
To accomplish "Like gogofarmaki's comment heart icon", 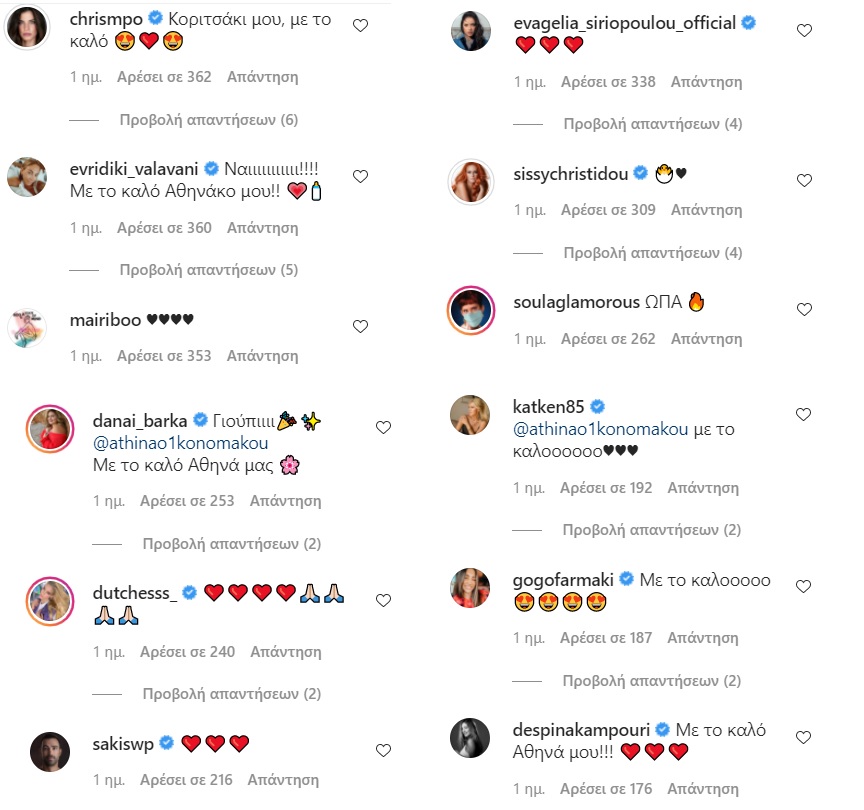I will click(x=803, y=587).
